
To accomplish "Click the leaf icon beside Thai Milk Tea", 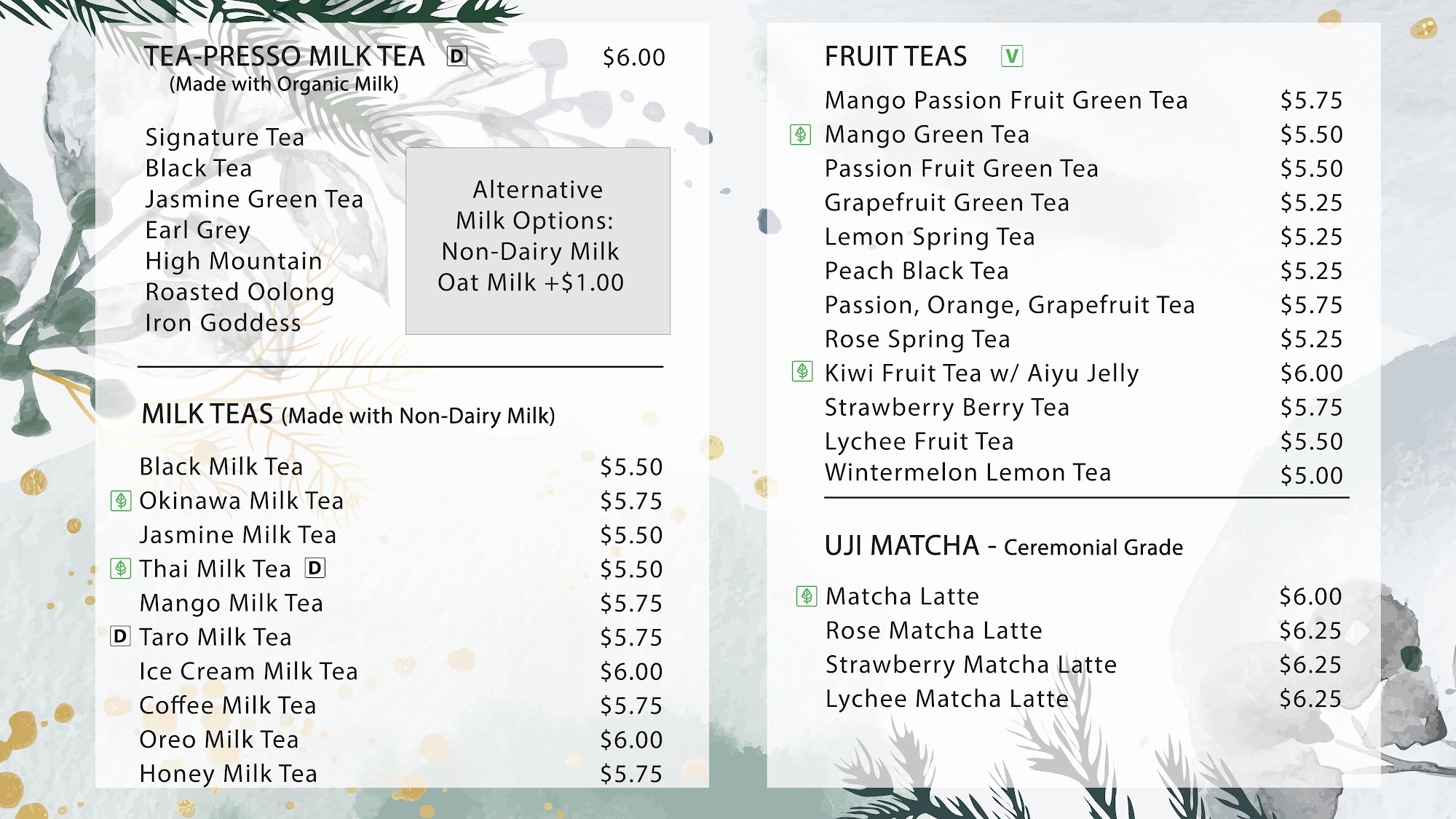I will click(x=121, y=569).
